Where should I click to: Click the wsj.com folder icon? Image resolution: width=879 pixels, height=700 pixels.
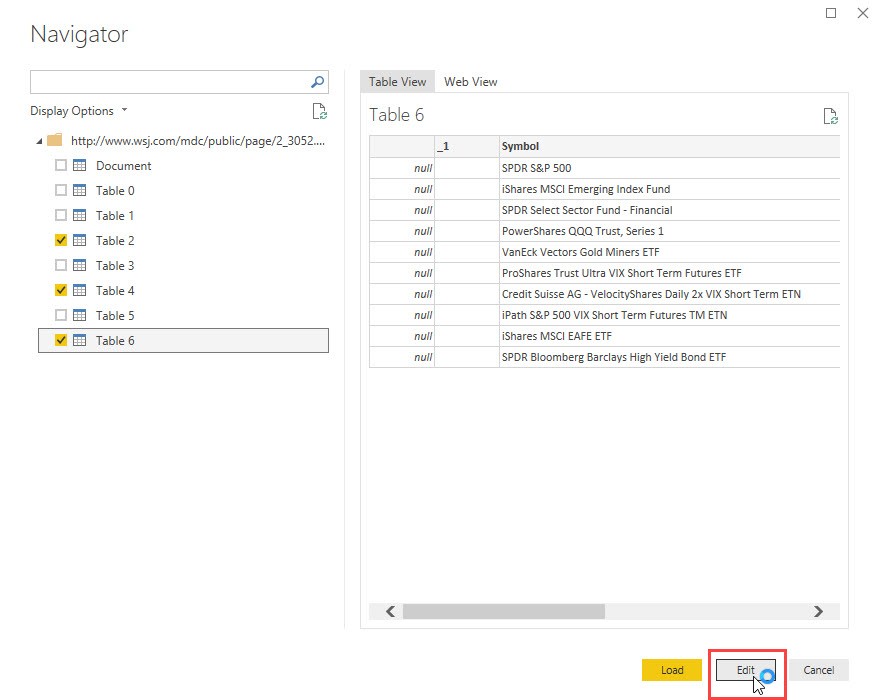54,140
